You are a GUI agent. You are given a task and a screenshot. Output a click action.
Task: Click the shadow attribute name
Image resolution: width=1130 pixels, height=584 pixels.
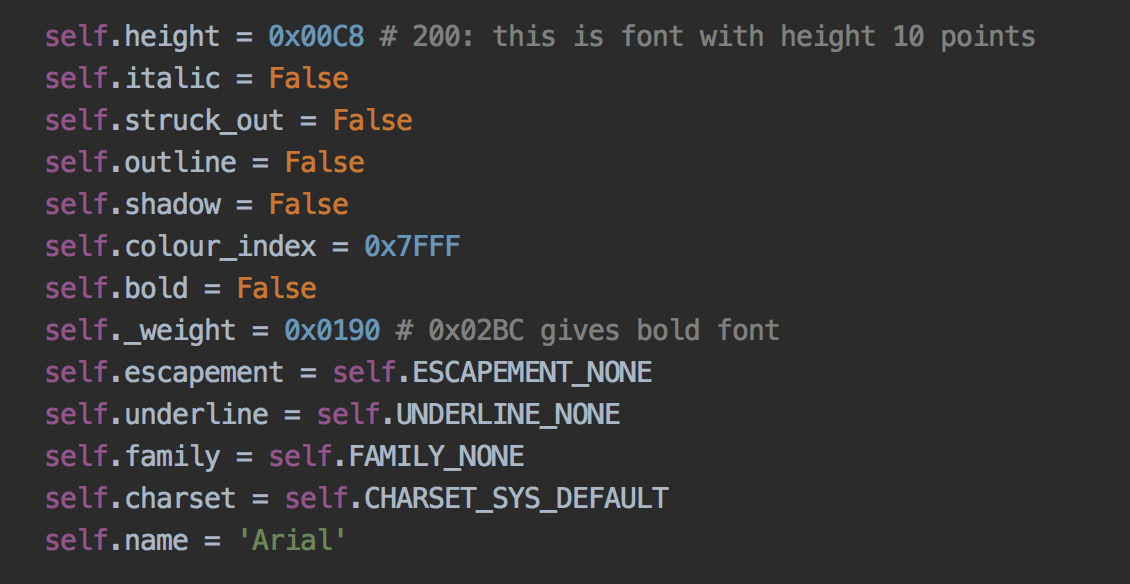172,204
